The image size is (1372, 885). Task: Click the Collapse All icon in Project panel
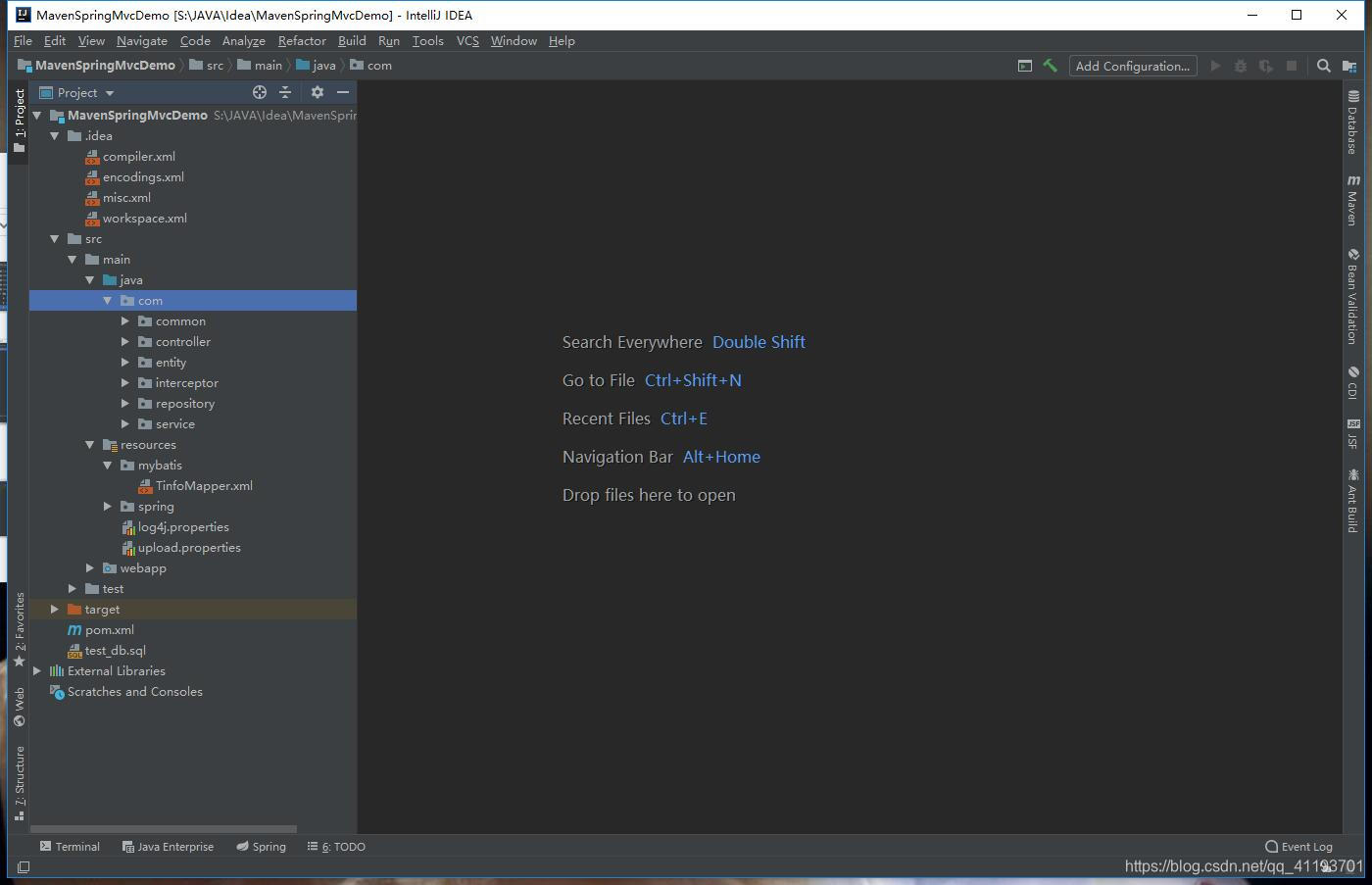coord(285,92)
